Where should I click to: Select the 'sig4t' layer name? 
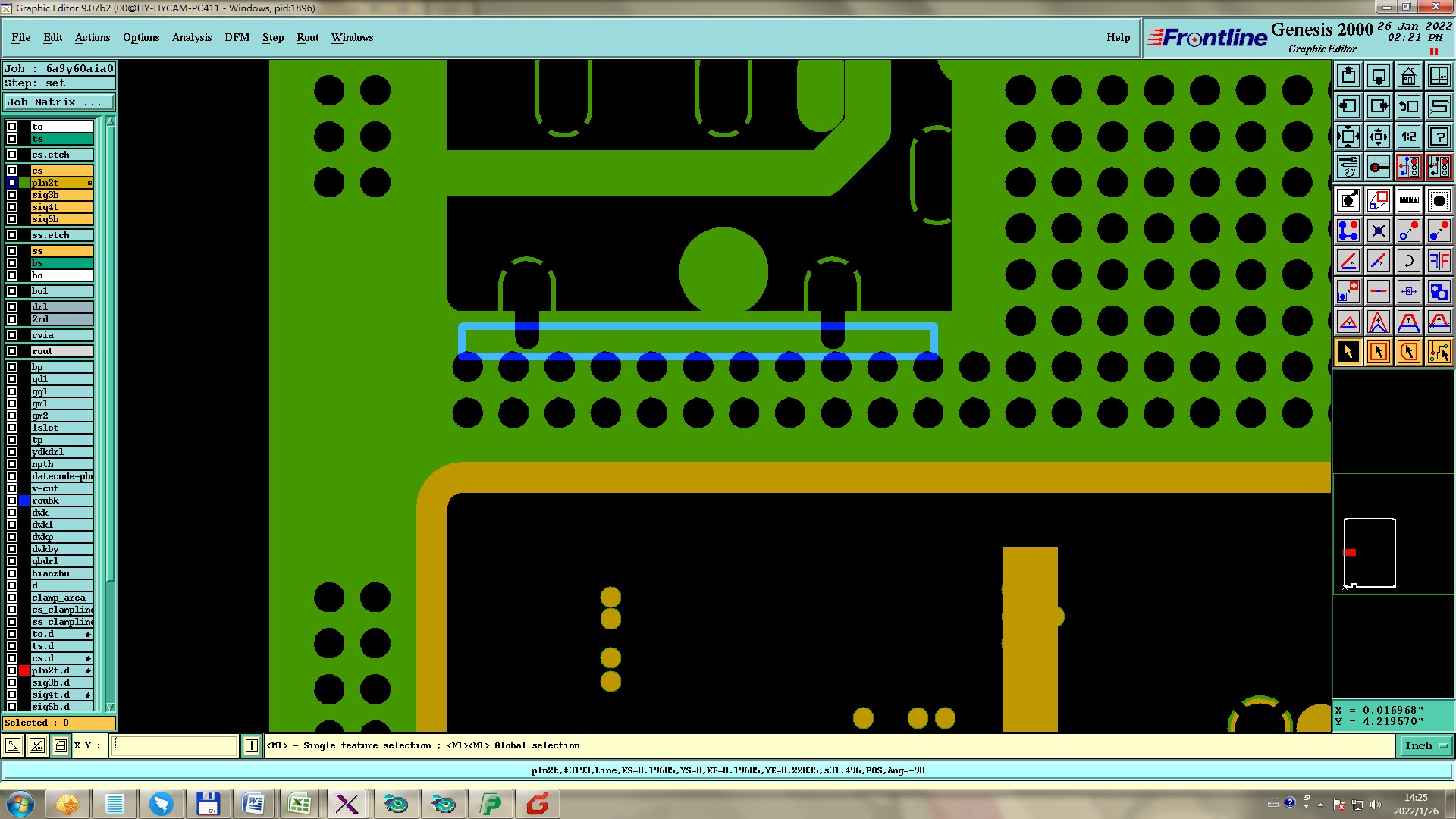(61, 207)
